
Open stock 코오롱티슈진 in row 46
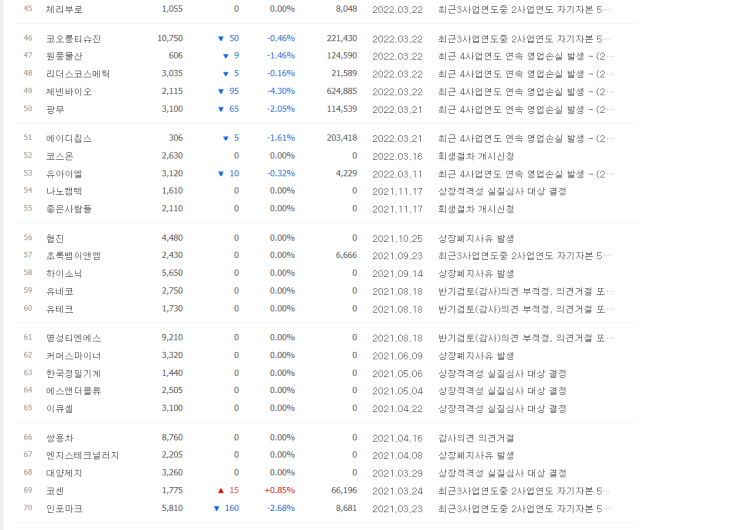73,38
